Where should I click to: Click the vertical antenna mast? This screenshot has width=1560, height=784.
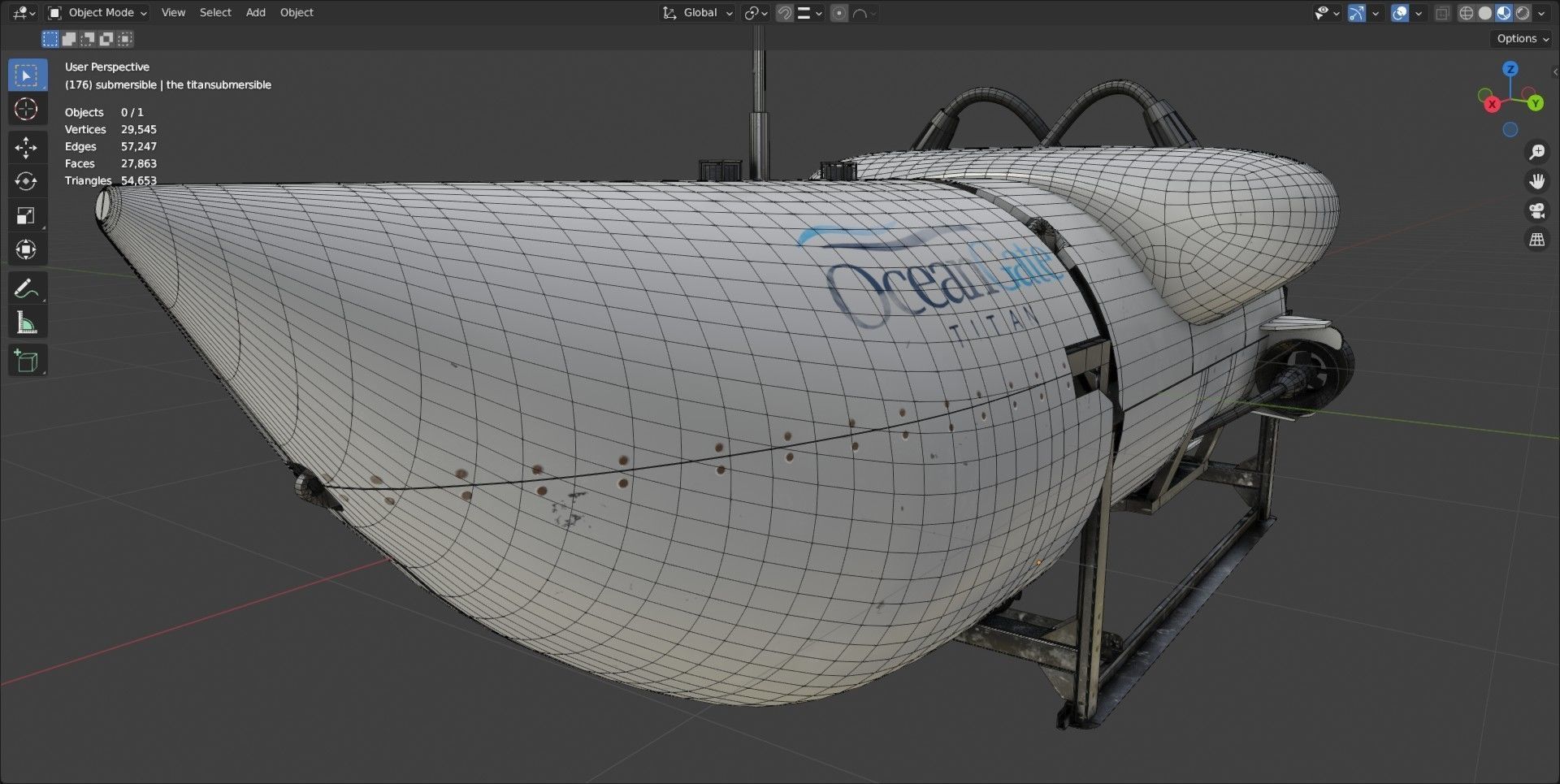click(759, 102)
